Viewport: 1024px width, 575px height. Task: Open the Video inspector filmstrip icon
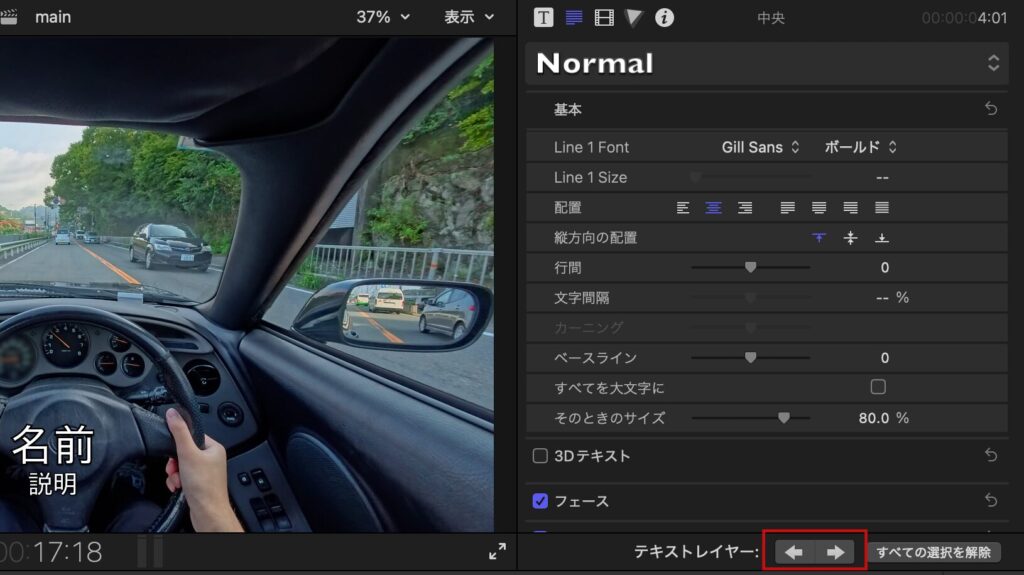tap(604, 17)
